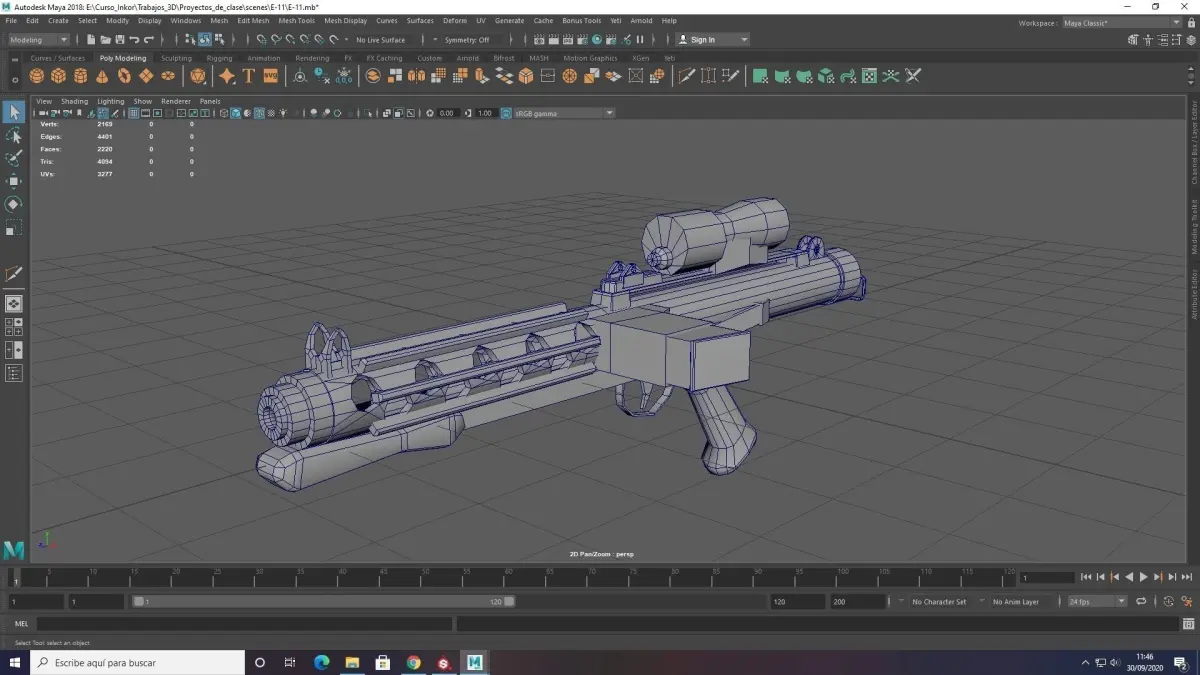Click the MEL command language label
Screen dimensions: 1200x675
coord(22,624)
